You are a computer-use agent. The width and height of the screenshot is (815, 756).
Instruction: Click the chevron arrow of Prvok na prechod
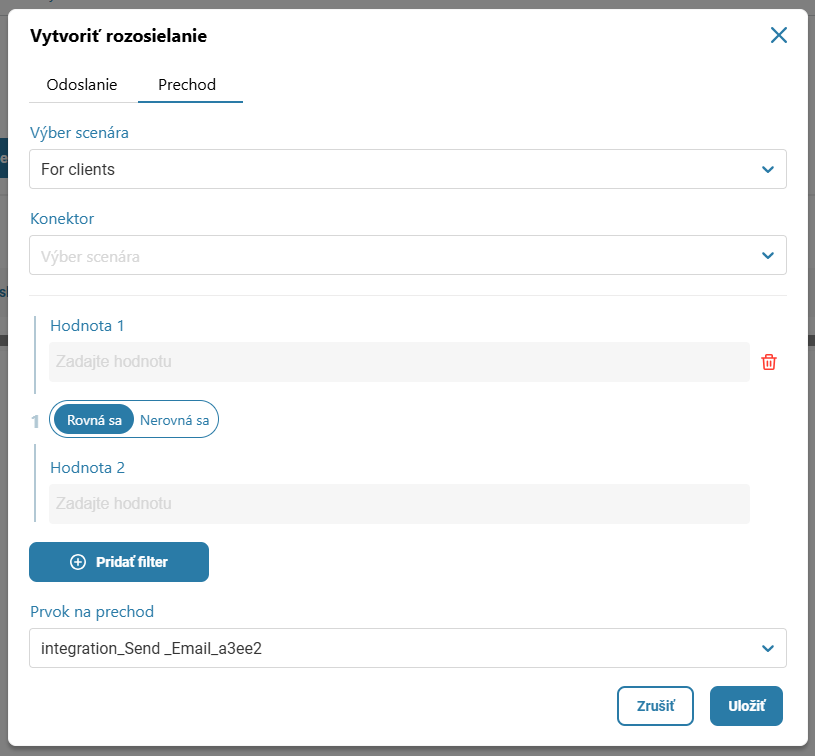pyautogui.click(x=767, y=648)
